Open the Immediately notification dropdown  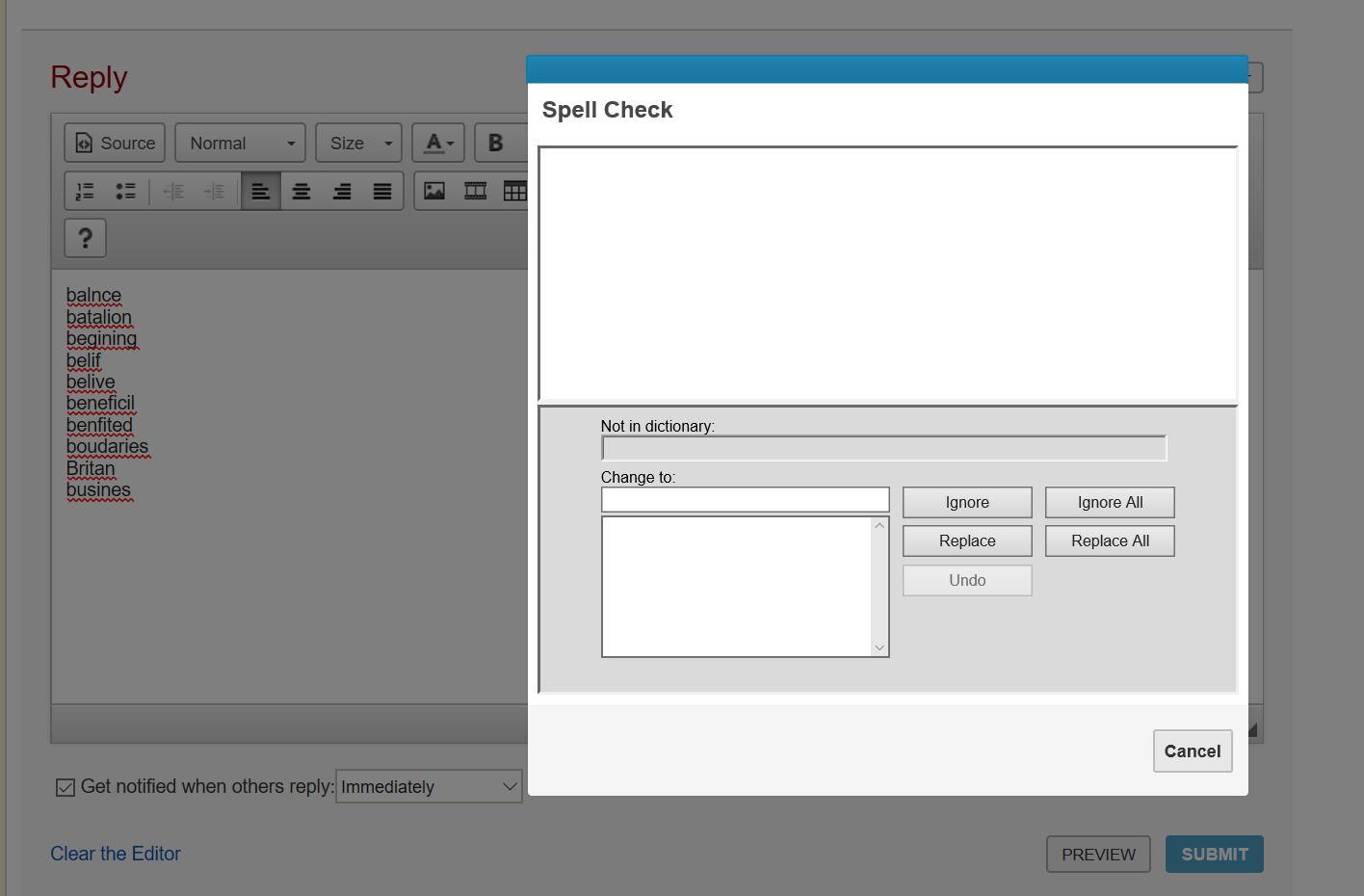pyautogui.click(x=429, y=787)
